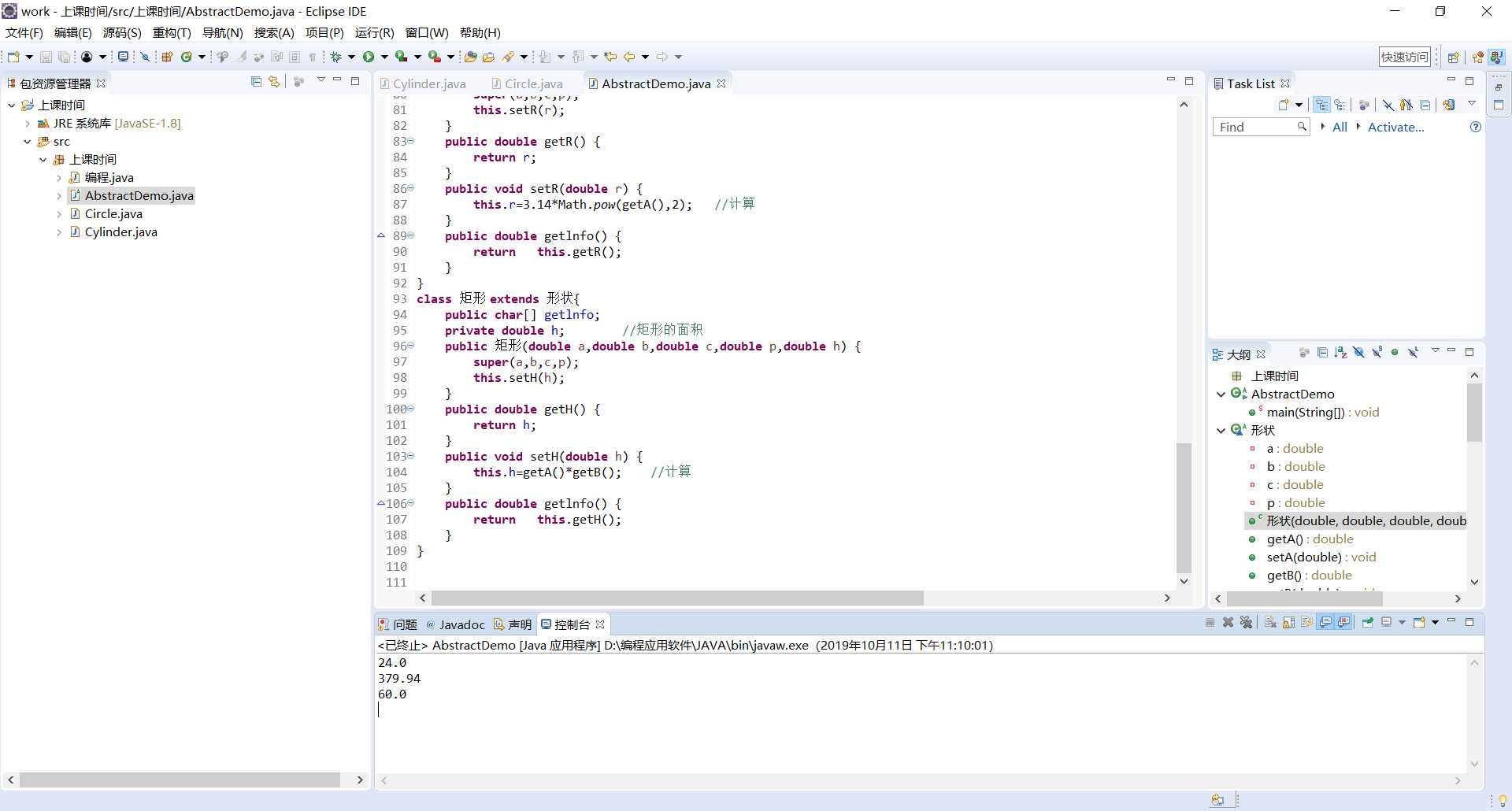Image resolution: width=1512 pixels, height=811 pixels.
Task: Click the Open Task icon
Action: (x=488, y=57)
